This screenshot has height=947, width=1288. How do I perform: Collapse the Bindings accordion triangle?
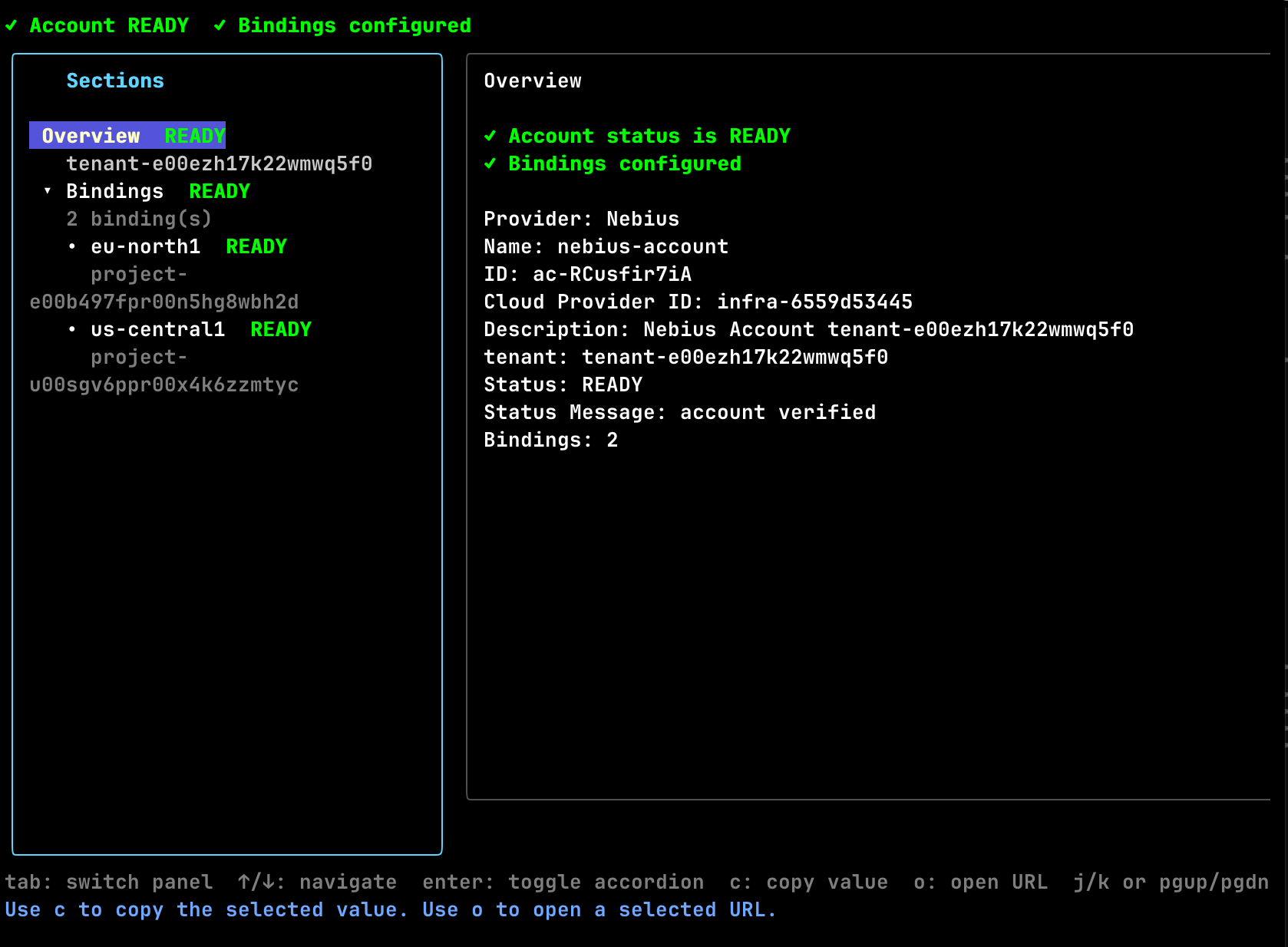pos(48,191)
